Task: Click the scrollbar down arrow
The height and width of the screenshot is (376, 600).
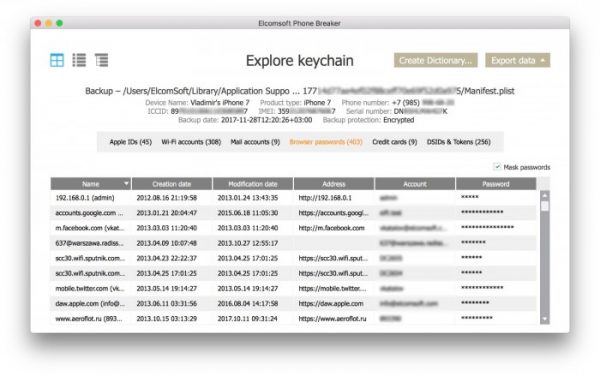Action: click(545, 319)
